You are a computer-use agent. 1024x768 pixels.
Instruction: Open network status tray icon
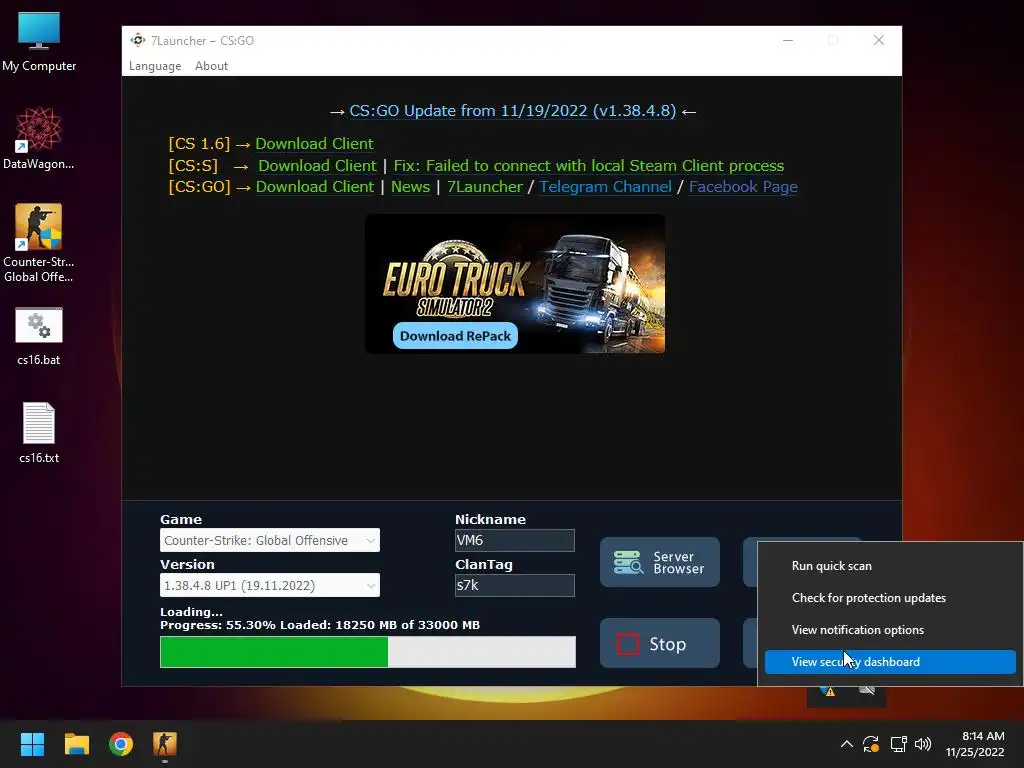899,744
